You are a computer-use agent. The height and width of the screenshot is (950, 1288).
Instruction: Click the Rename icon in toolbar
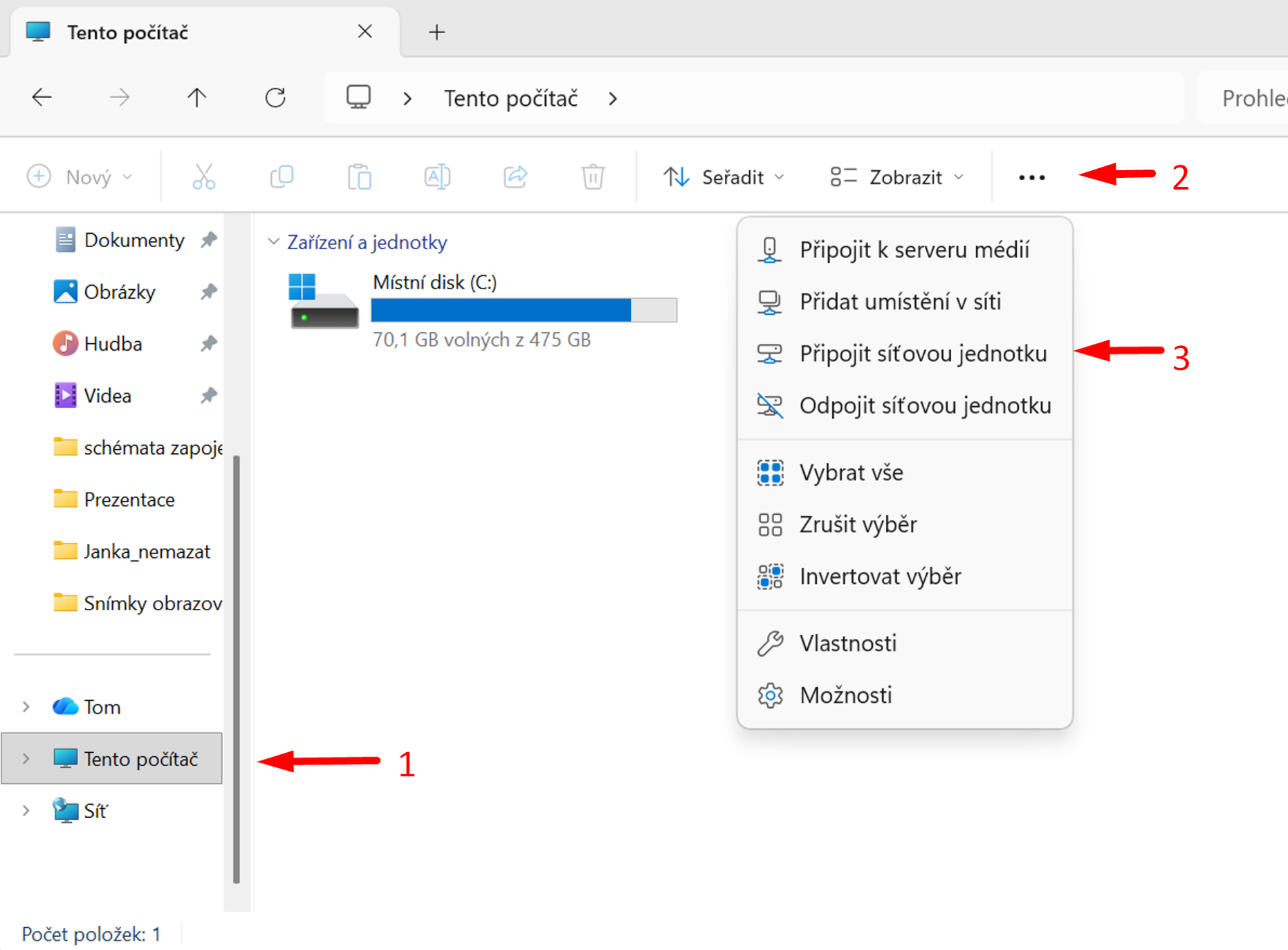(437, 177)
